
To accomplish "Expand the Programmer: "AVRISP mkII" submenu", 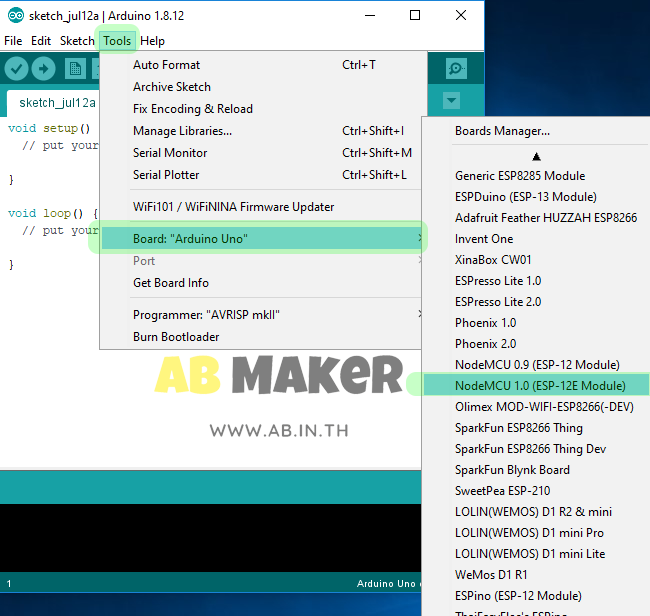I will click(262, 315).
